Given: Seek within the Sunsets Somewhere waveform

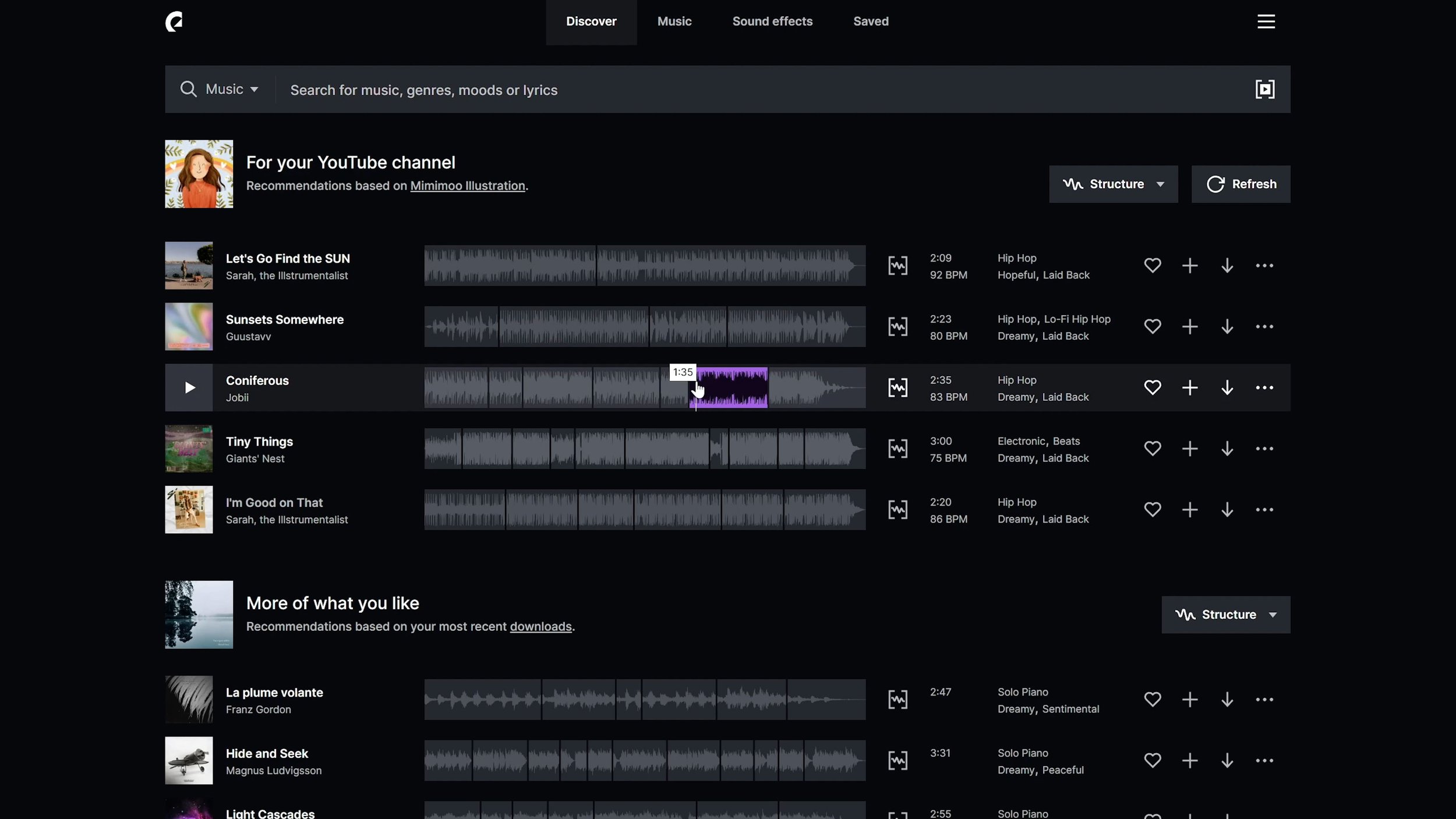Looking at the screenshot, I should 644,327.
